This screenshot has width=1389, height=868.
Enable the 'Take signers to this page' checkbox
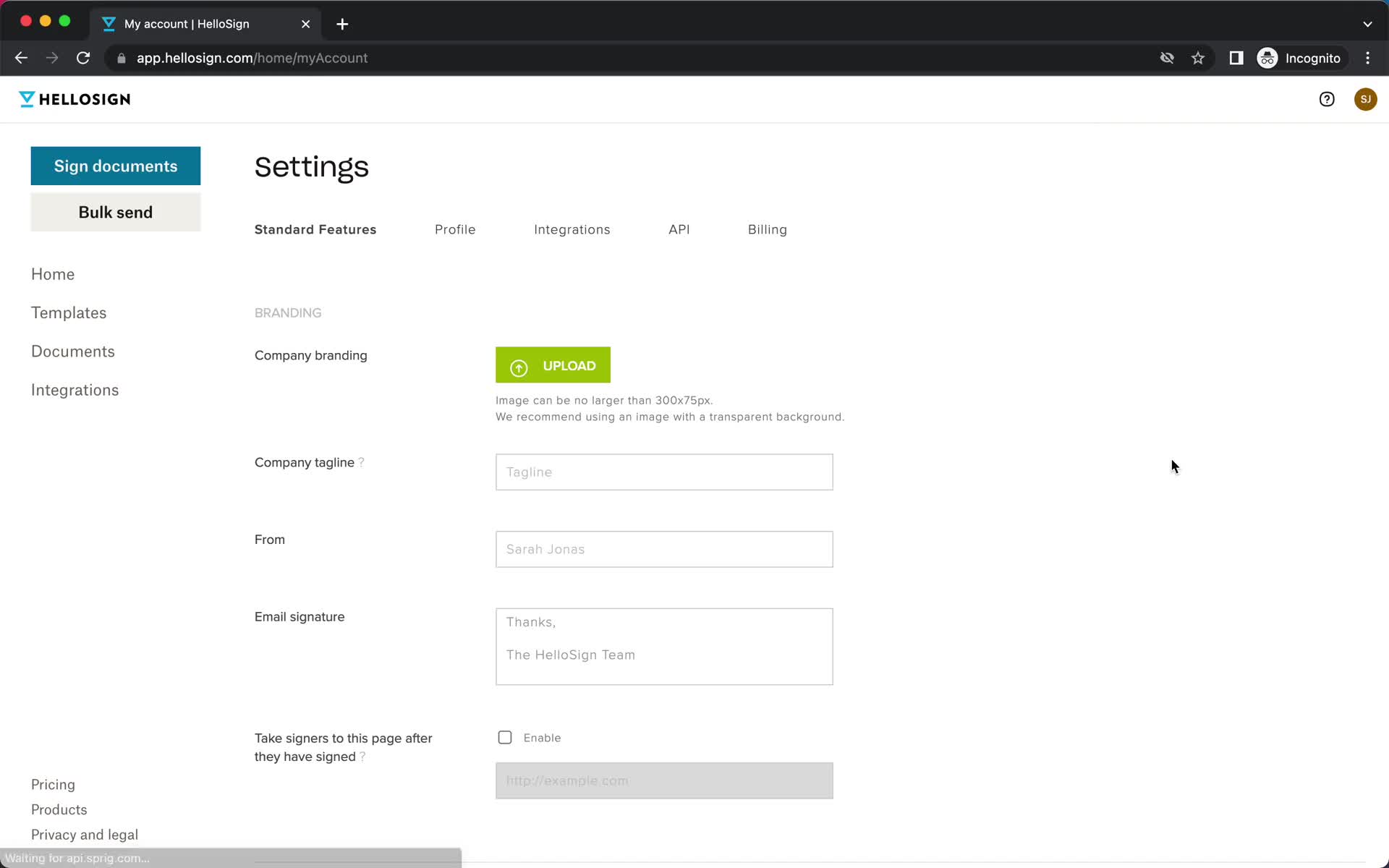[505, 737]
